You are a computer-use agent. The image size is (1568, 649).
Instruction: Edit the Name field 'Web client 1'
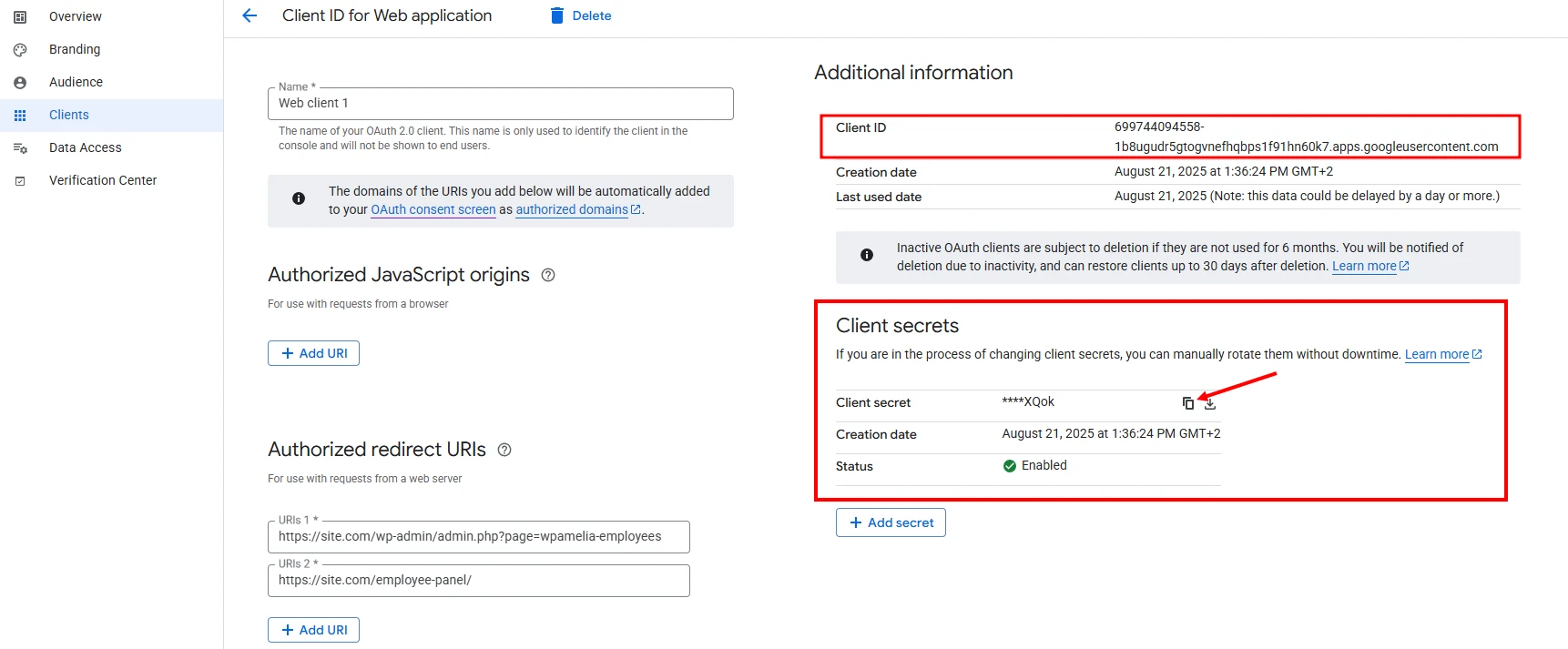tap(501, 104)
